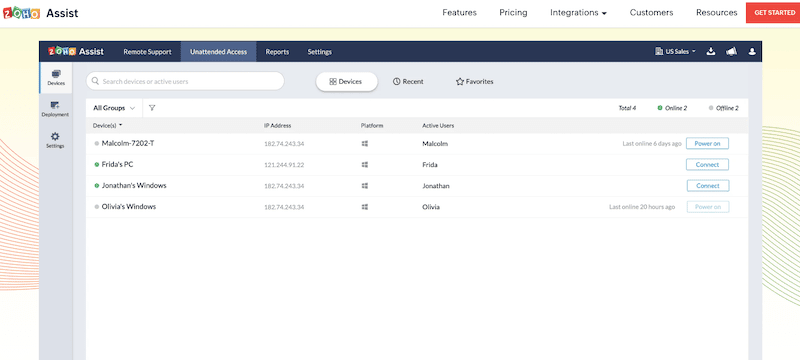Click the GET STARTED button
800x360 pixels.
click(x=774, y=13)
